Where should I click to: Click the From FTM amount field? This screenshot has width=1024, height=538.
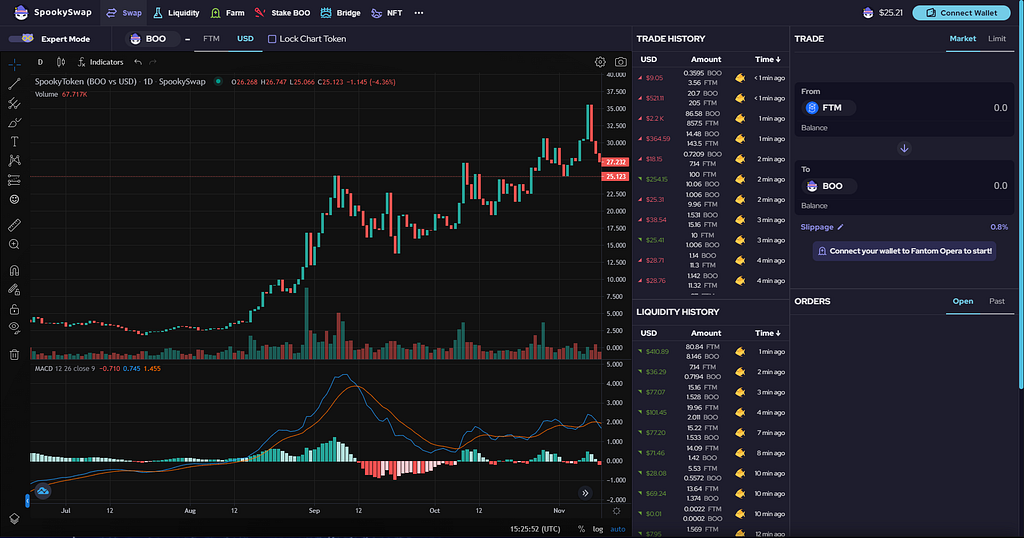(x=1000, y=108)
